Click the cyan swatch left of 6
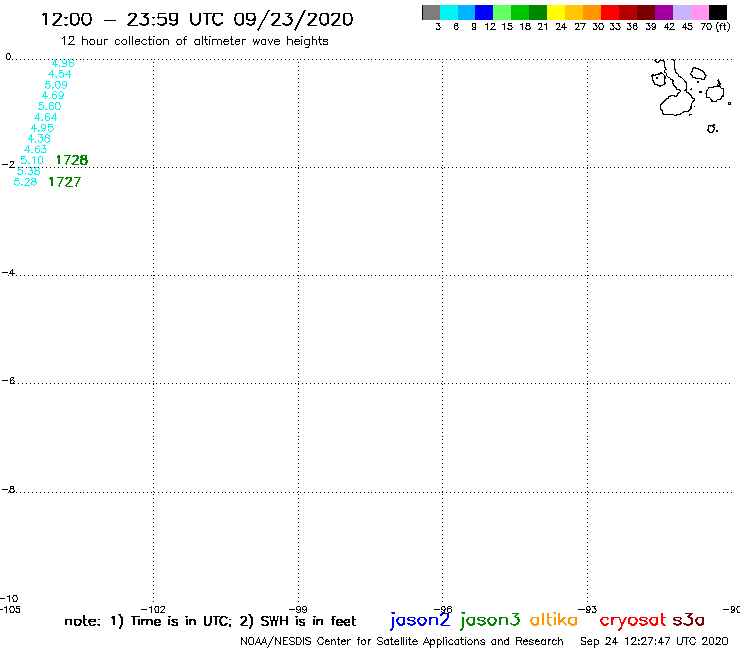This screenshot has height=650, width=740. [x=449, y=12]
